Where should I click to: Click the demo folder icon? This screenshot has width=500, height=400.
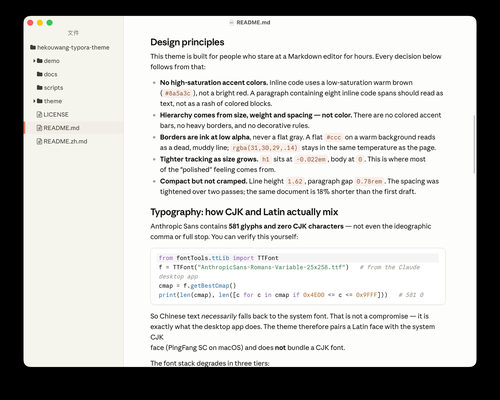pyautogui.click(x=40, y=61)
